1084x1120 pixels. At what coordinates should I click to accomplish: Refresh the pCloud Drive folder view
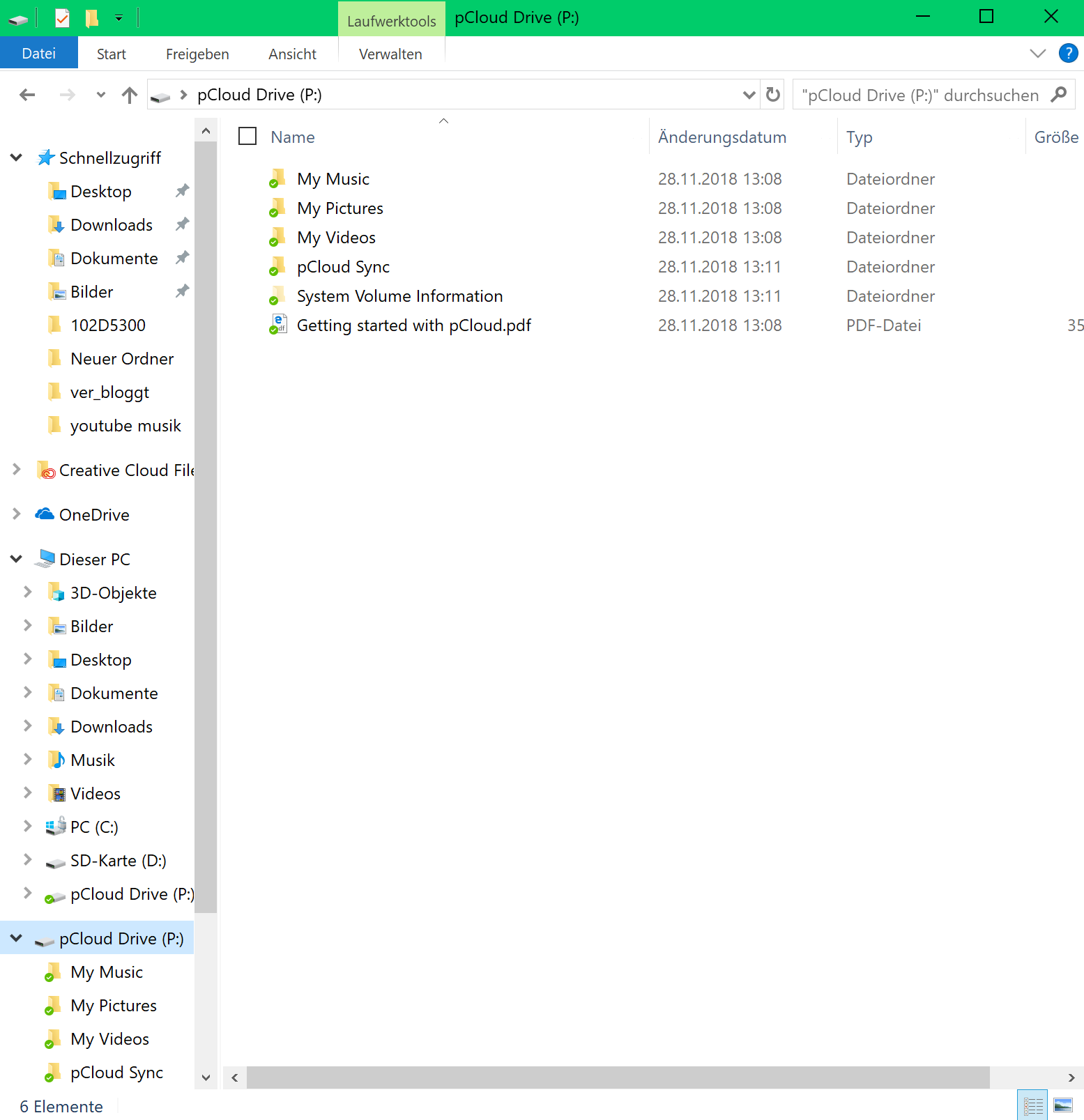pos(773,94)
